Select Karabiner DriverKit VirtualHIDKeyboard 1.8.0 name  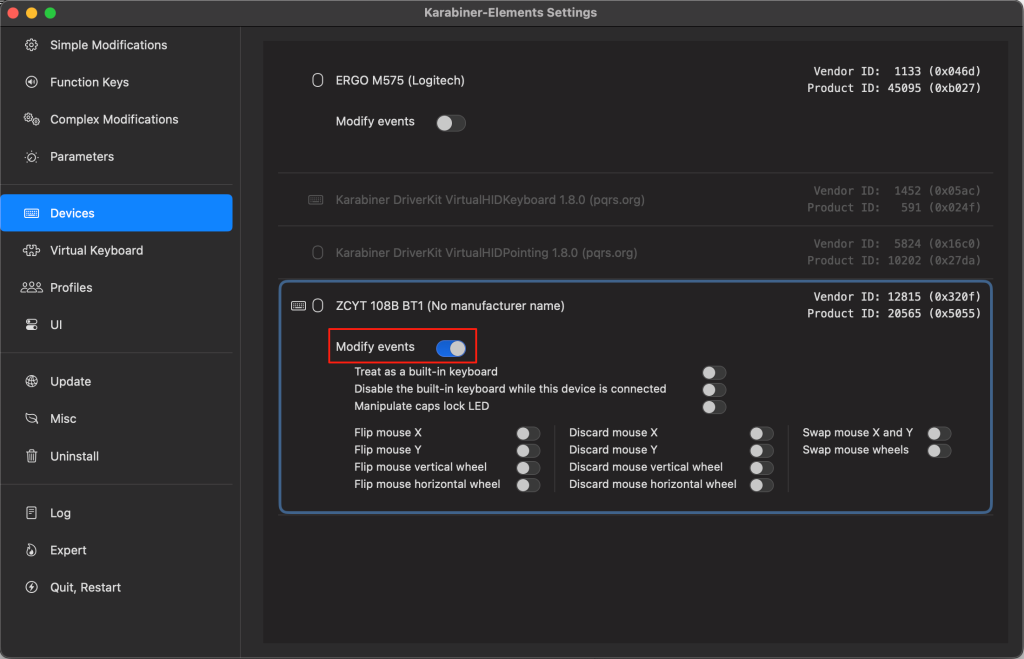coord(490,200)
